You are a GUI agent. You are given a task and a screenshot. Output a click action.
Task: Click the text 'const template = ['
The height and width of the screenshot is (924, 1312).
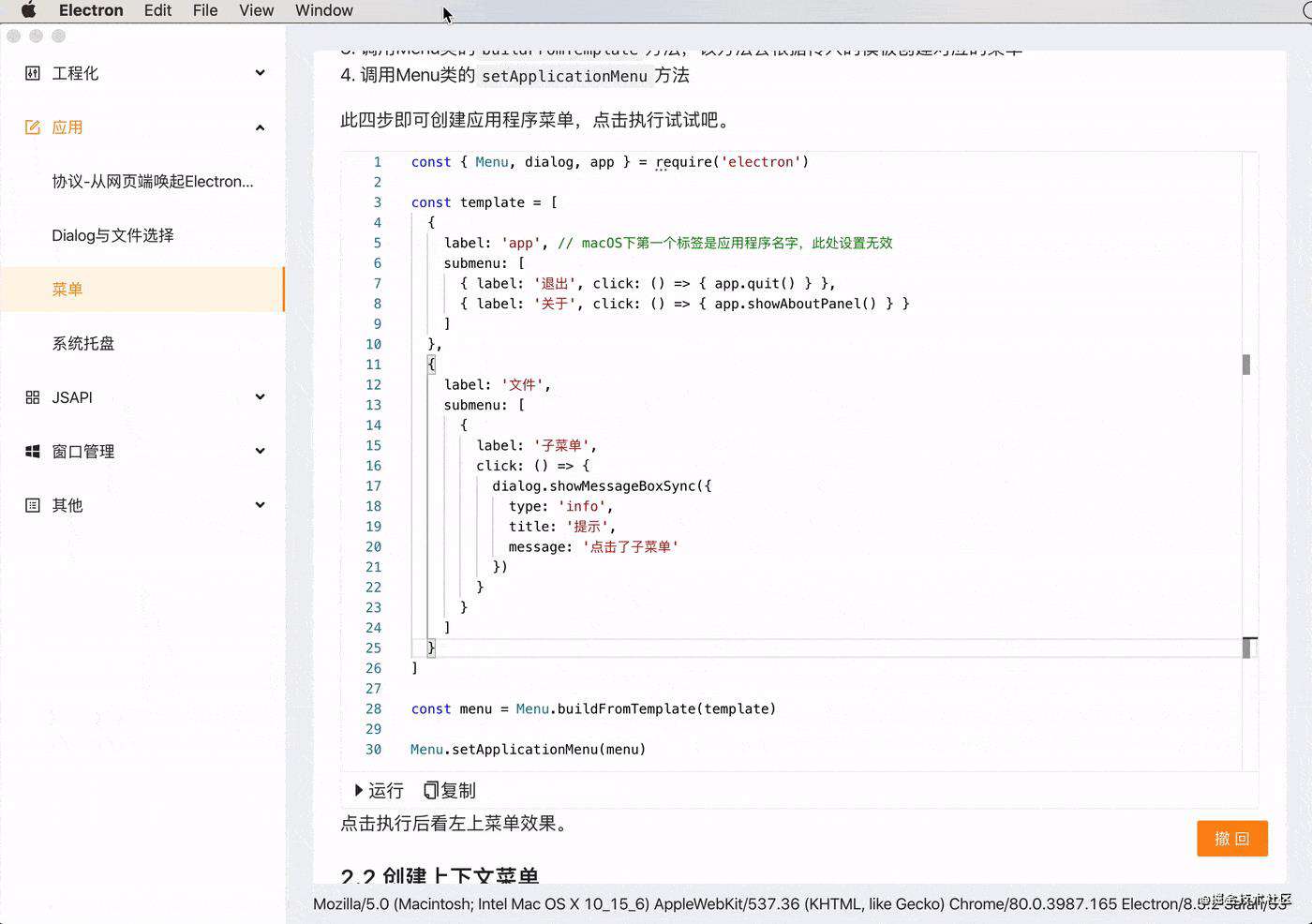click(485, 202)
